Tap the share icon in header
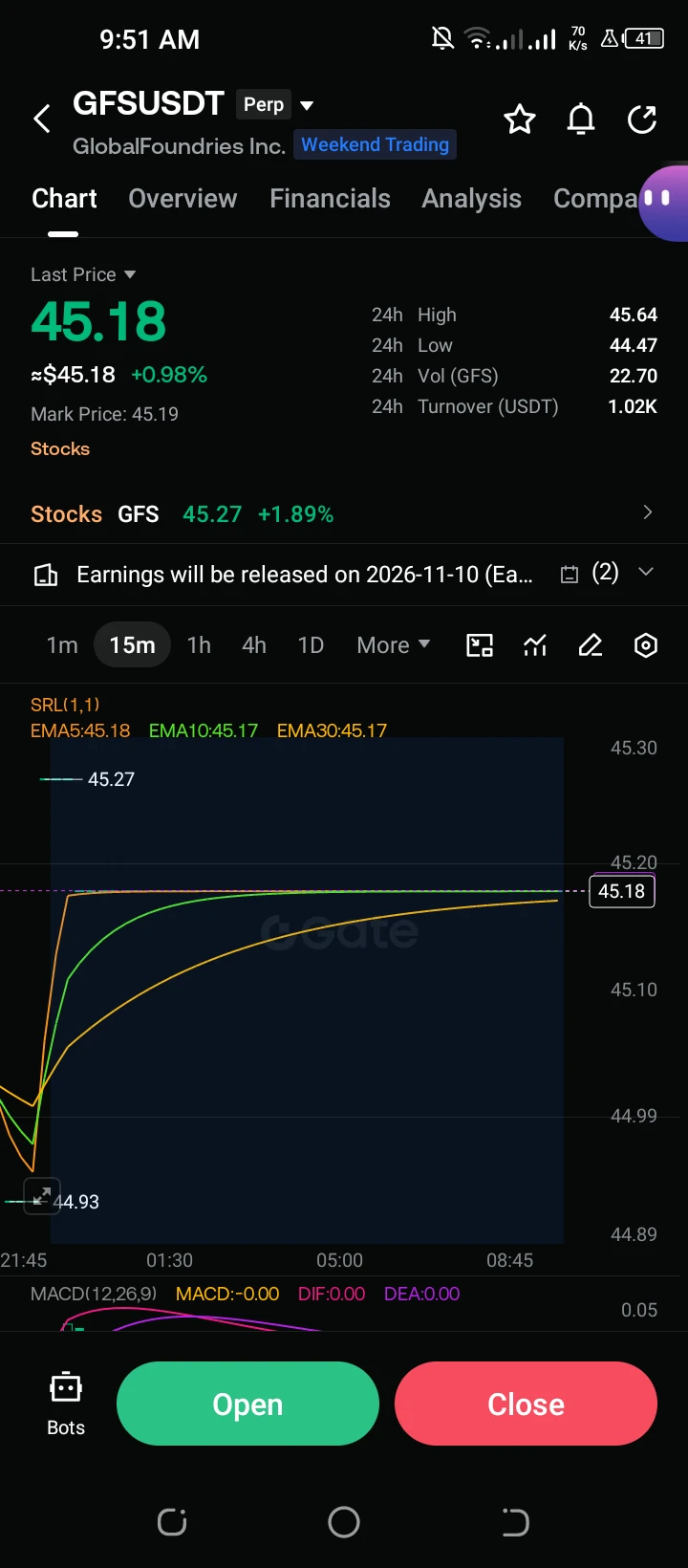The image size is (688, 1568). 642,120
